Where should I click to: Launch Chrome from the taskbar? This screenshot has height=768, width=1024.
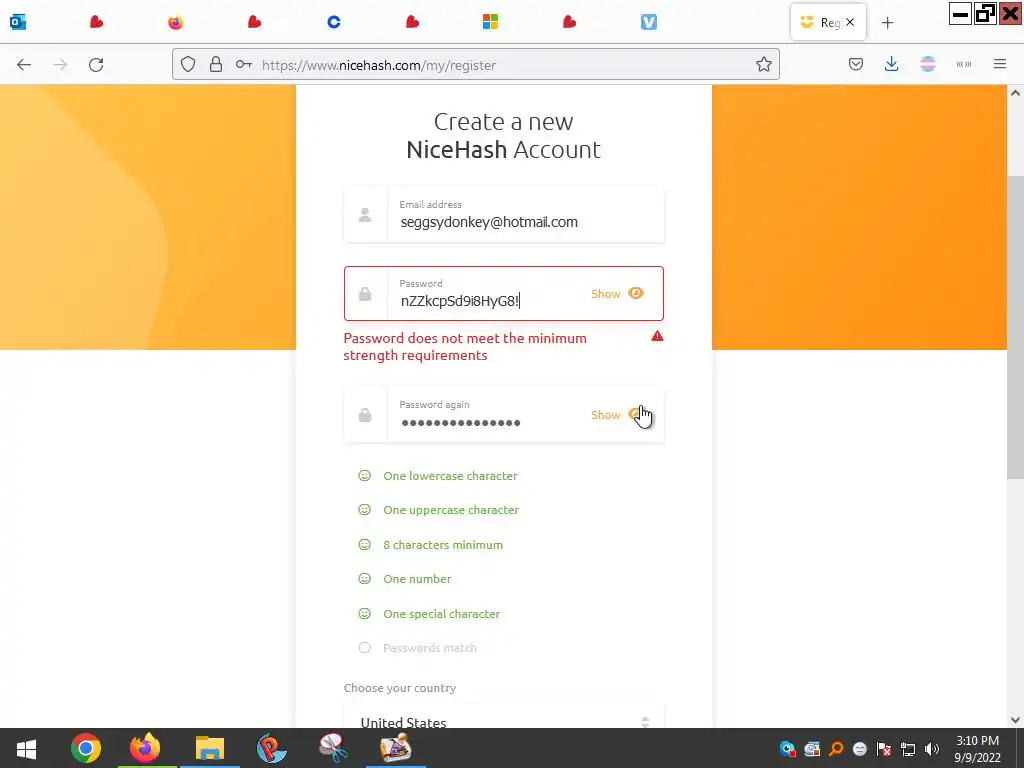coord(86,748)
